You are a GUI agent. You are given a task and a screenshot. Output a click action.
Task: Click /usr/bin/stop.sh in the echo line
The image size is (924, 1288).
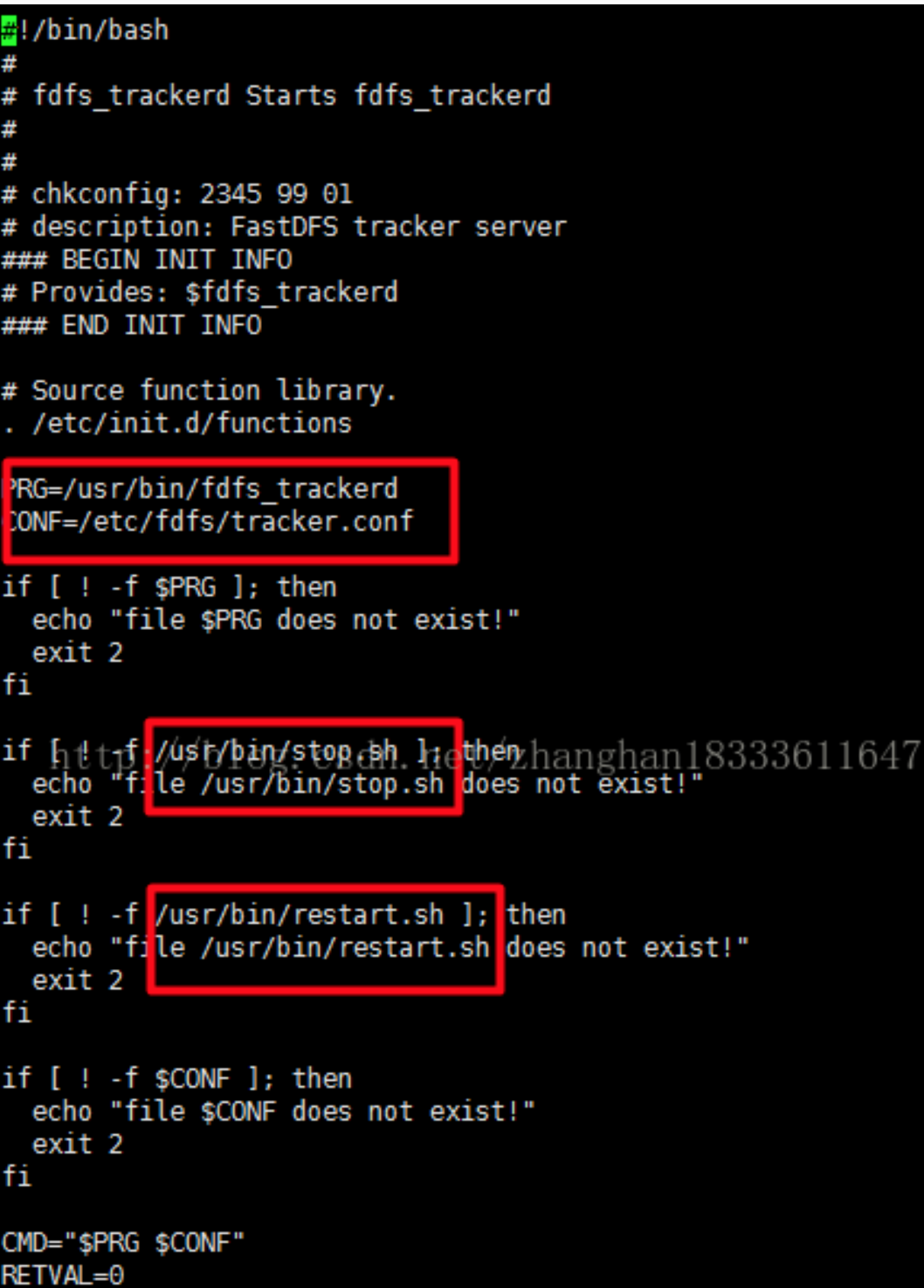click(322, 784)
